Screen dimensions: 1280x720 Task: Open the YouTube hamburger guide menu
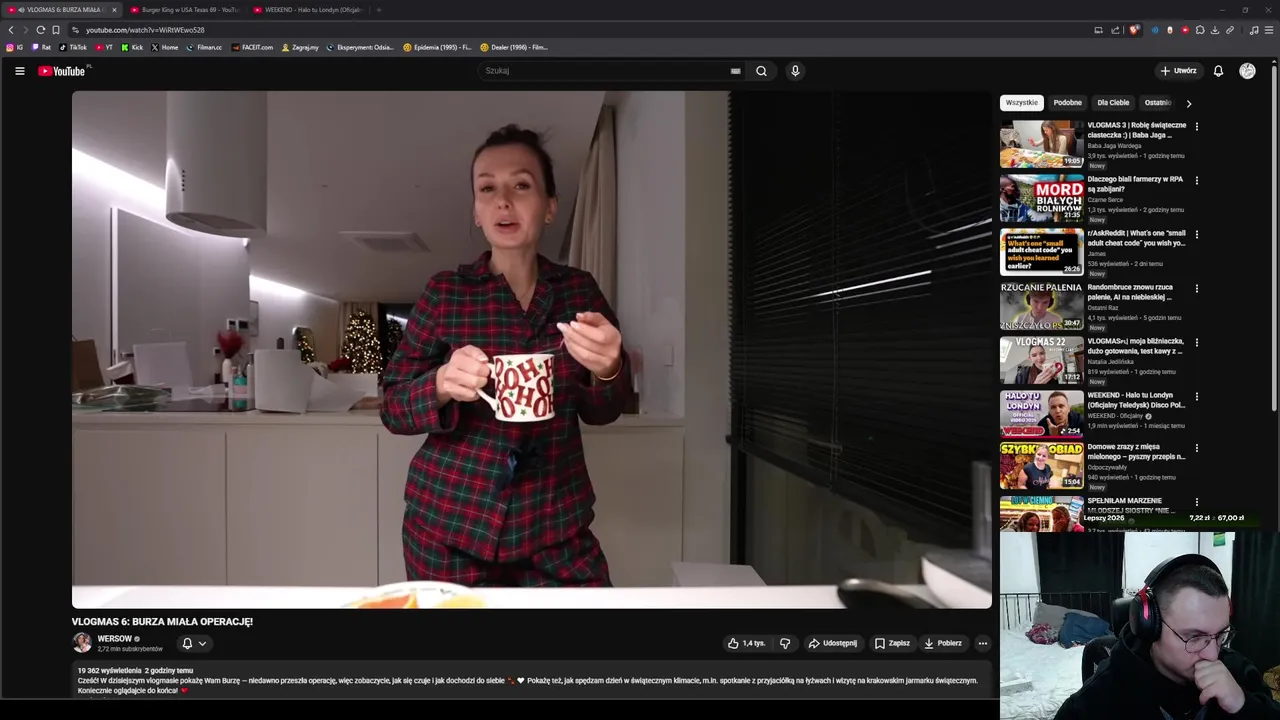click(19, 71)
